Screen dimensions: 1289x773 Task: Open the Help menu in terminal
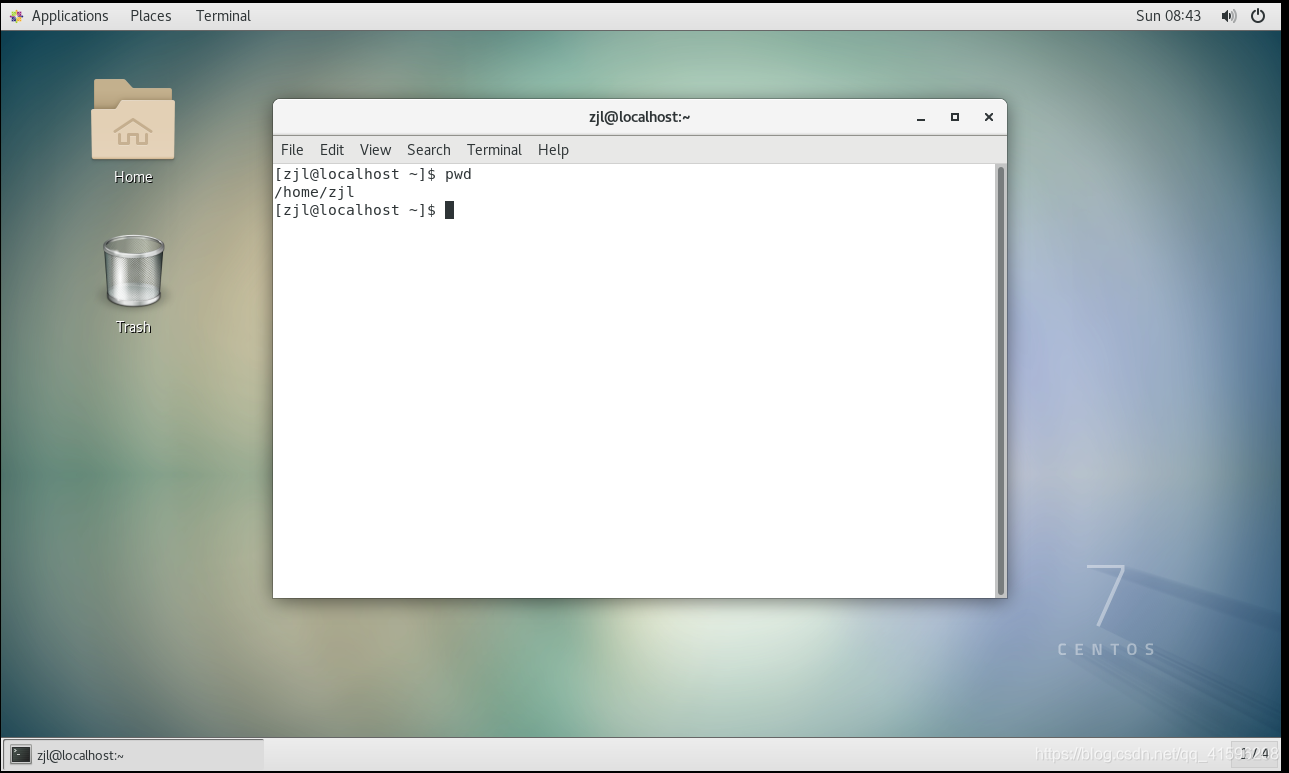[x=553, y=150]
